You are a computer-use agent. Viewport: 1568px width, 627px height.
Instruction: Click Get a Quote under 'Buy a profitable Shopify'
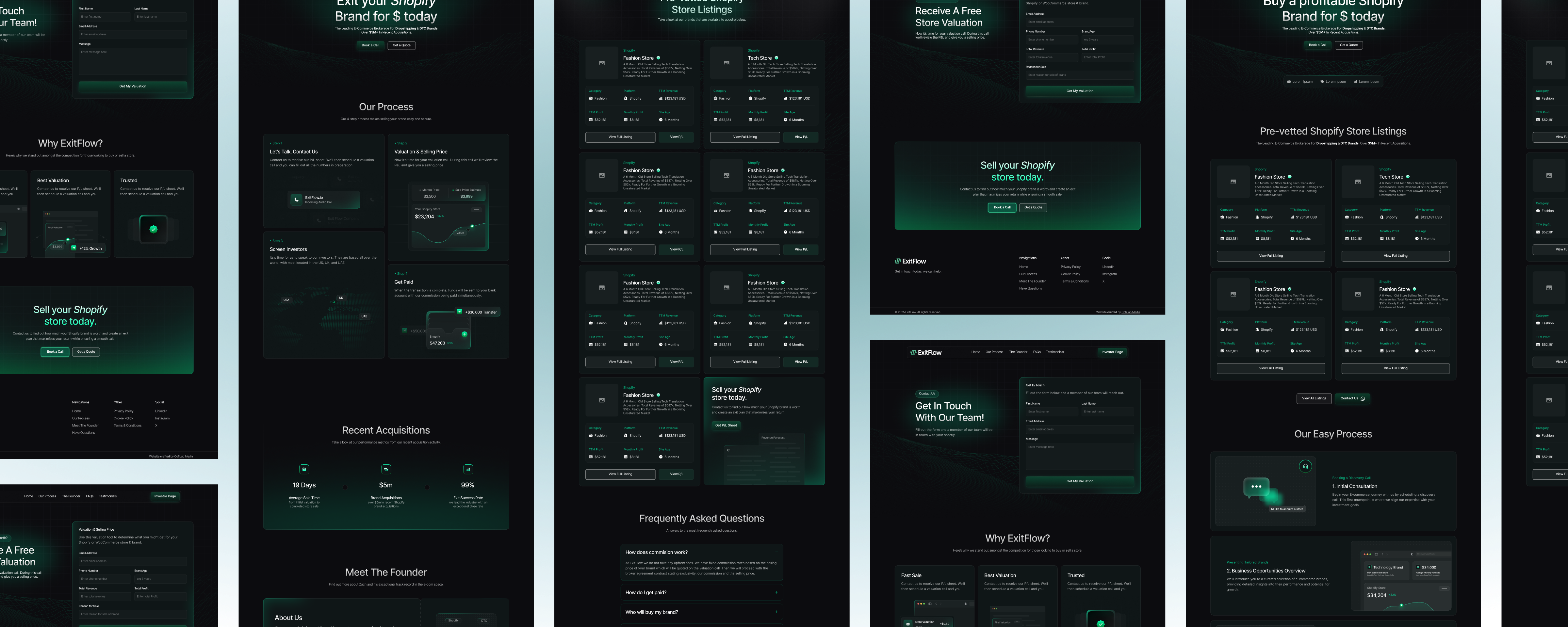coord(1349,45)
